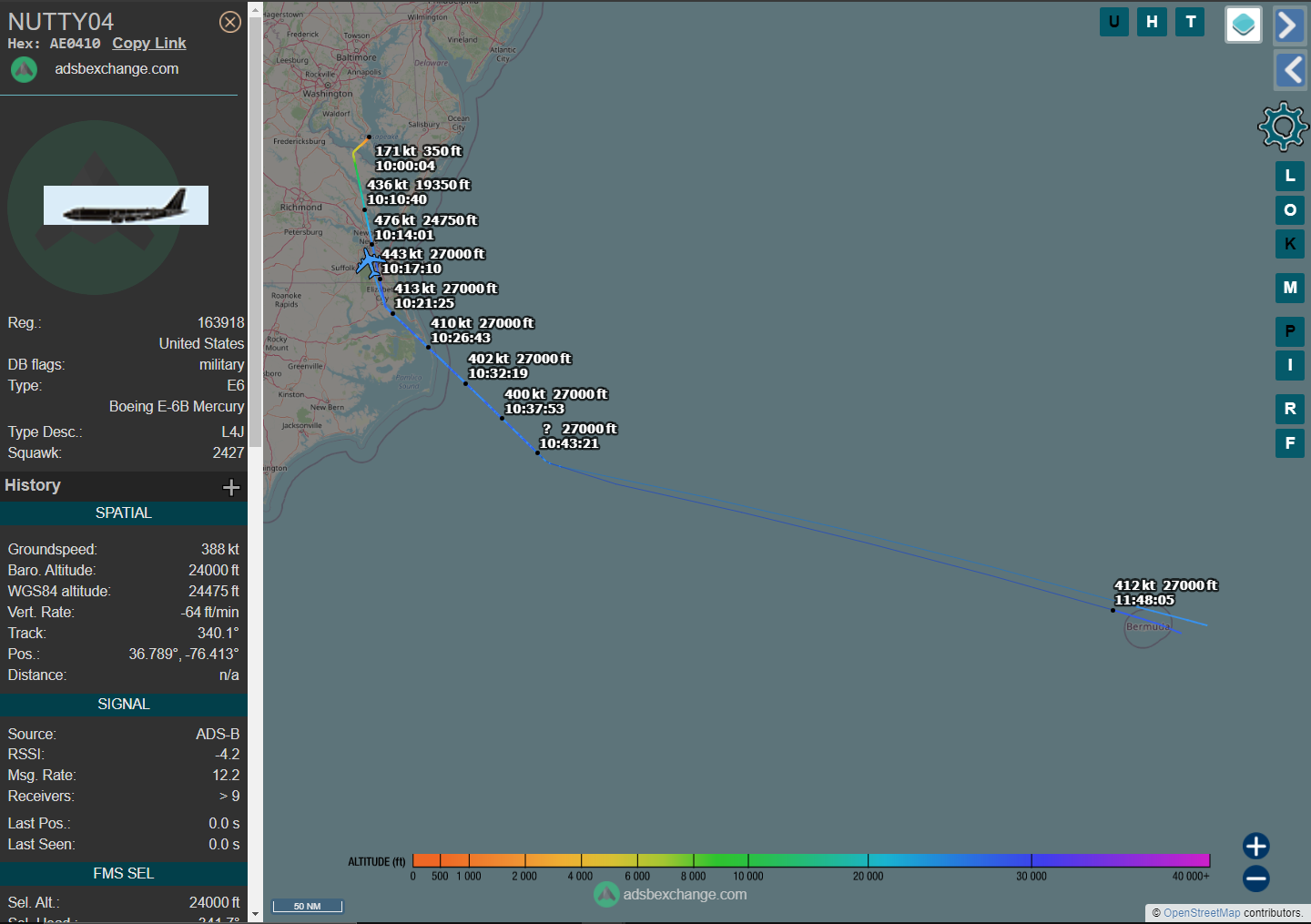Click the right chevron arrow button
The height and width of the screenshot is (924, 1311).
pos(1289,25)
